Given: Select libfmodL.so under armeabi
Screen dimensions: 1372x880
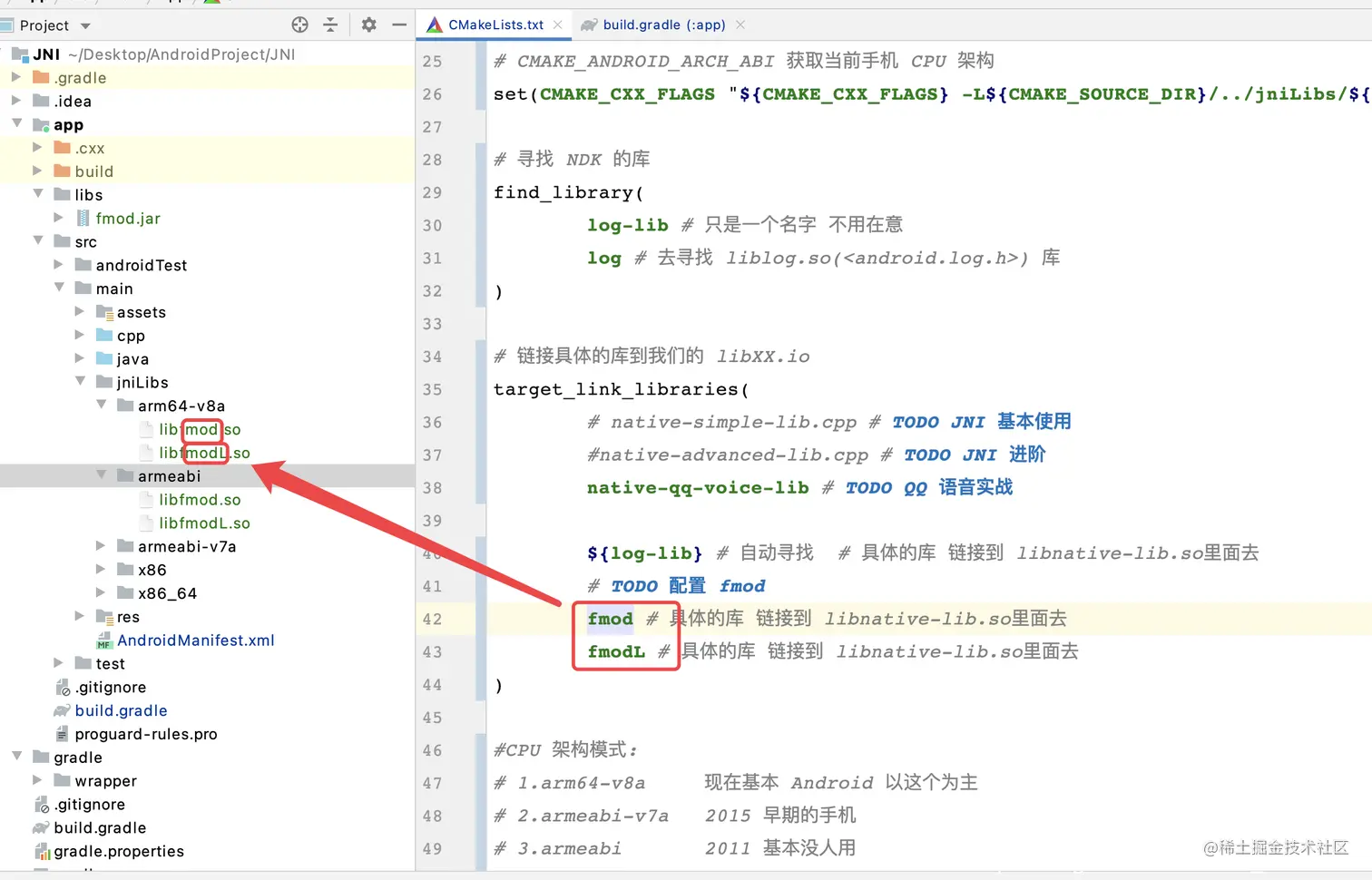Looking at the screenshot, I should (204, 523).
